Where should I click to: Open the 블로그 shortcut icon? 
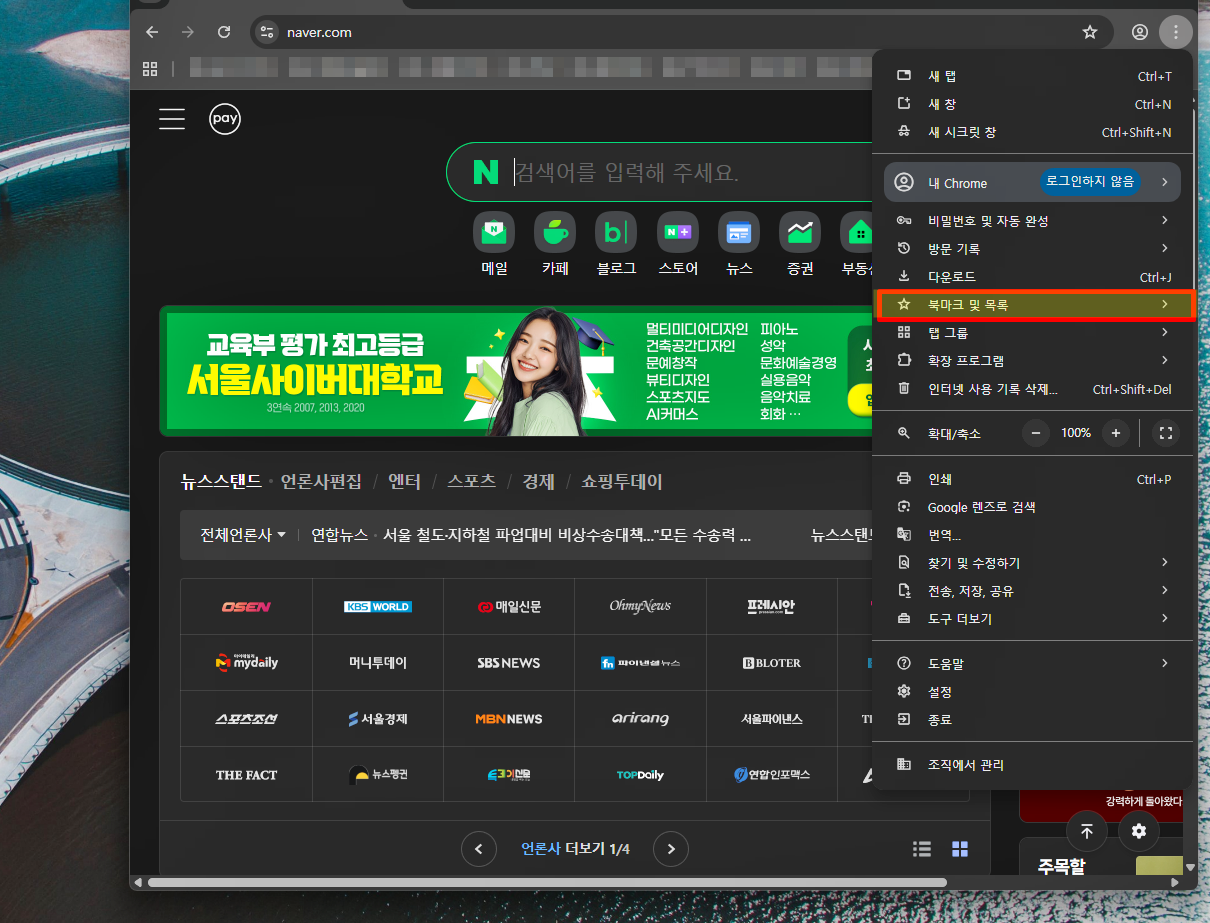616,232
